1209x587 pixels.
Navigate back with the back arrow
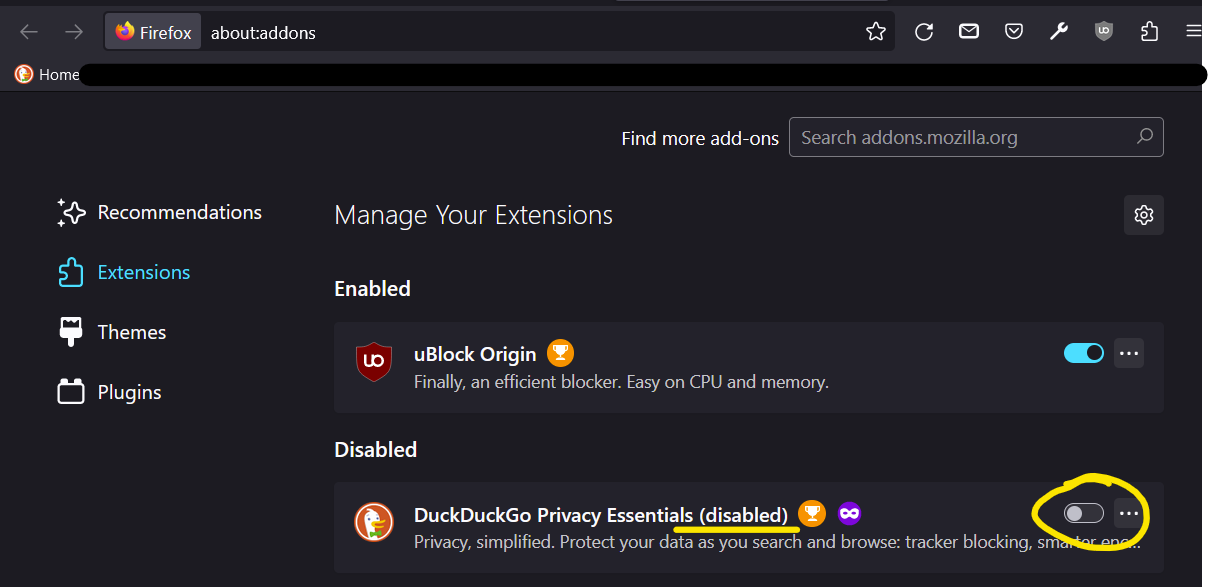(x=28, y=31)
